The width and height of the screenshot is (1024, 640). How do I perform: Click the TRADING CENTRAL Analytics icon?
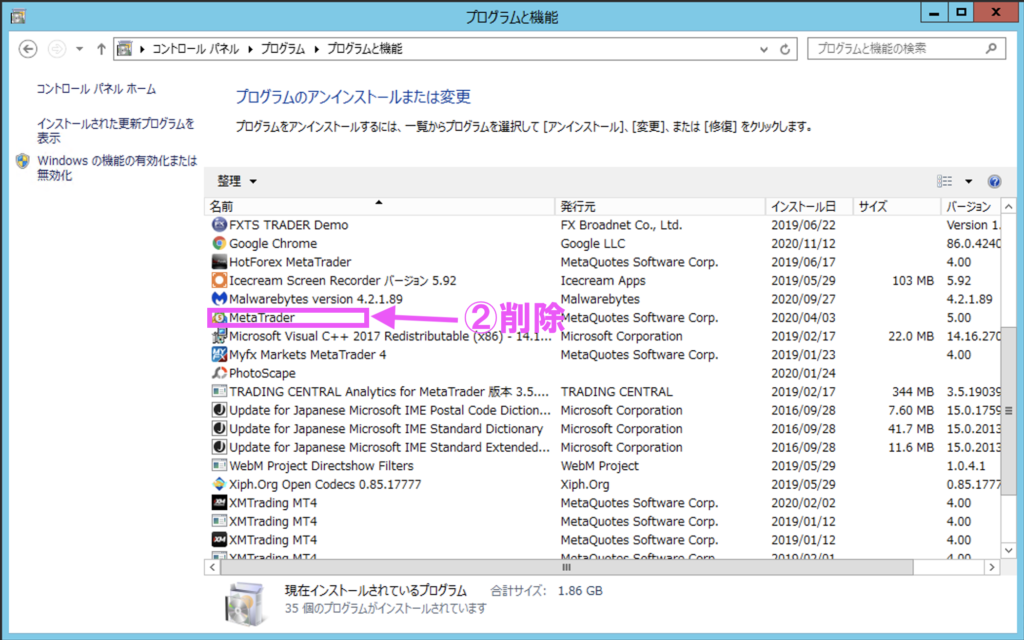tap(219, 391)
